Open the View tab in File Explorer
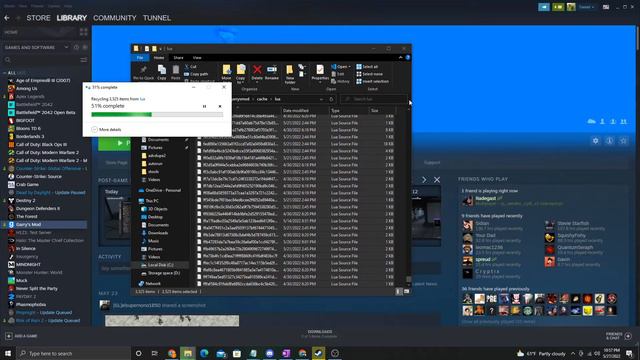Screen dimensions: 640x360 point(197,58)
